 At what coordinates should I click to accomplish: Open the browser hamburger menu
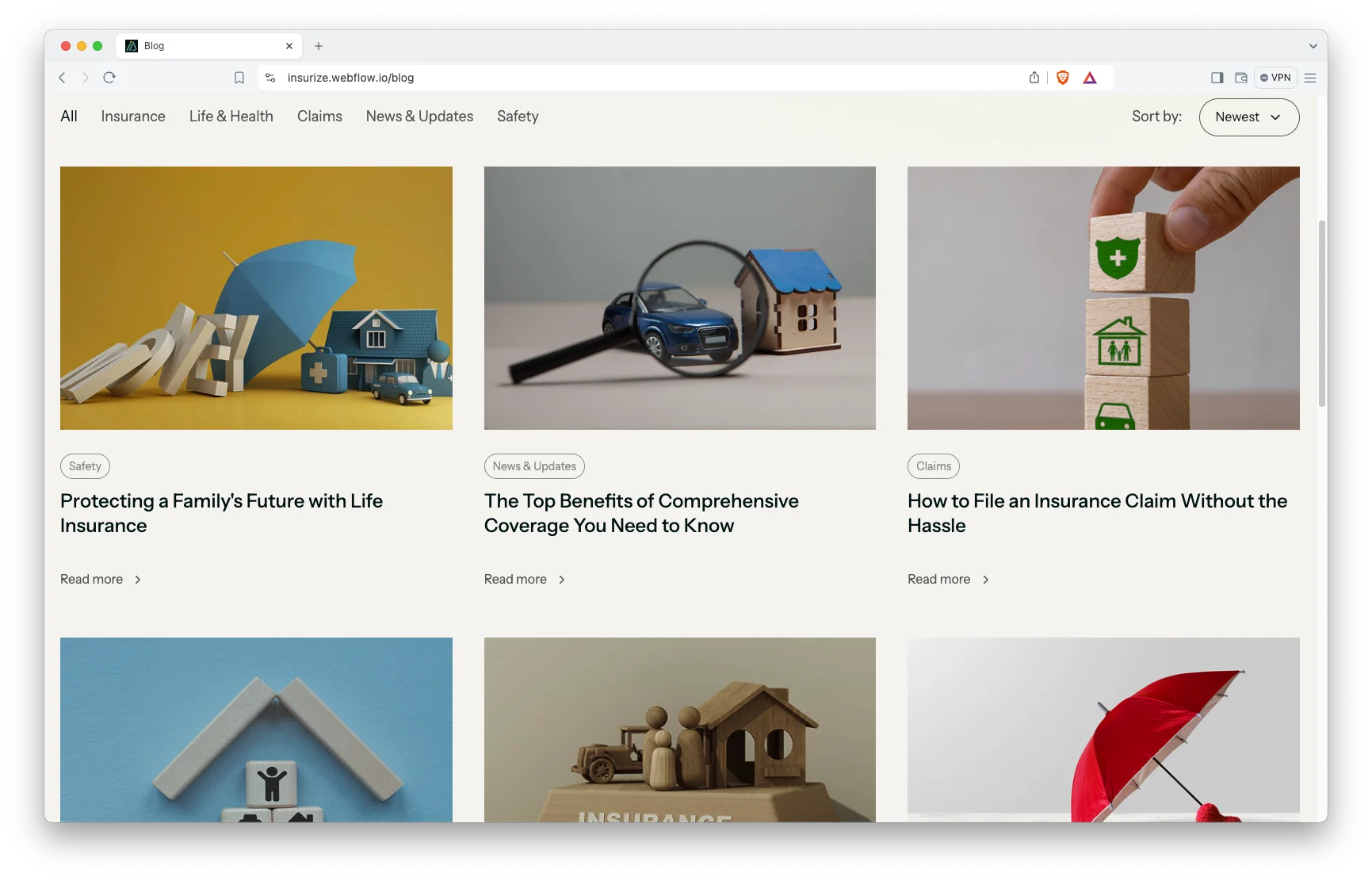[x=1310, y=78]
